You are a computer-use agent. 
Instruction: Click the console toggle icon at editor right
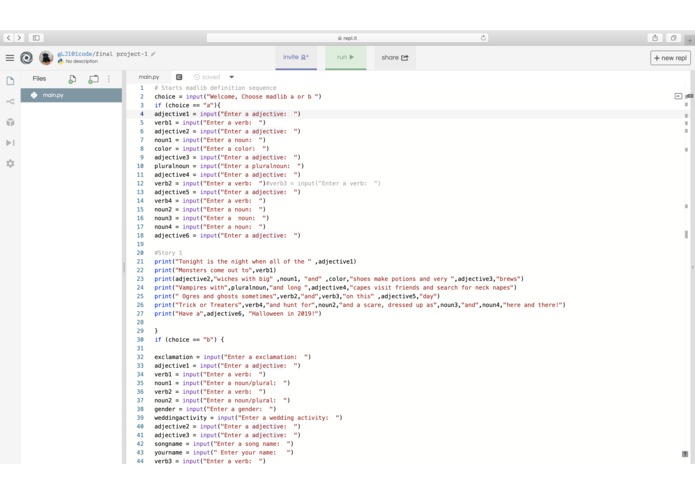click(678, 96)
